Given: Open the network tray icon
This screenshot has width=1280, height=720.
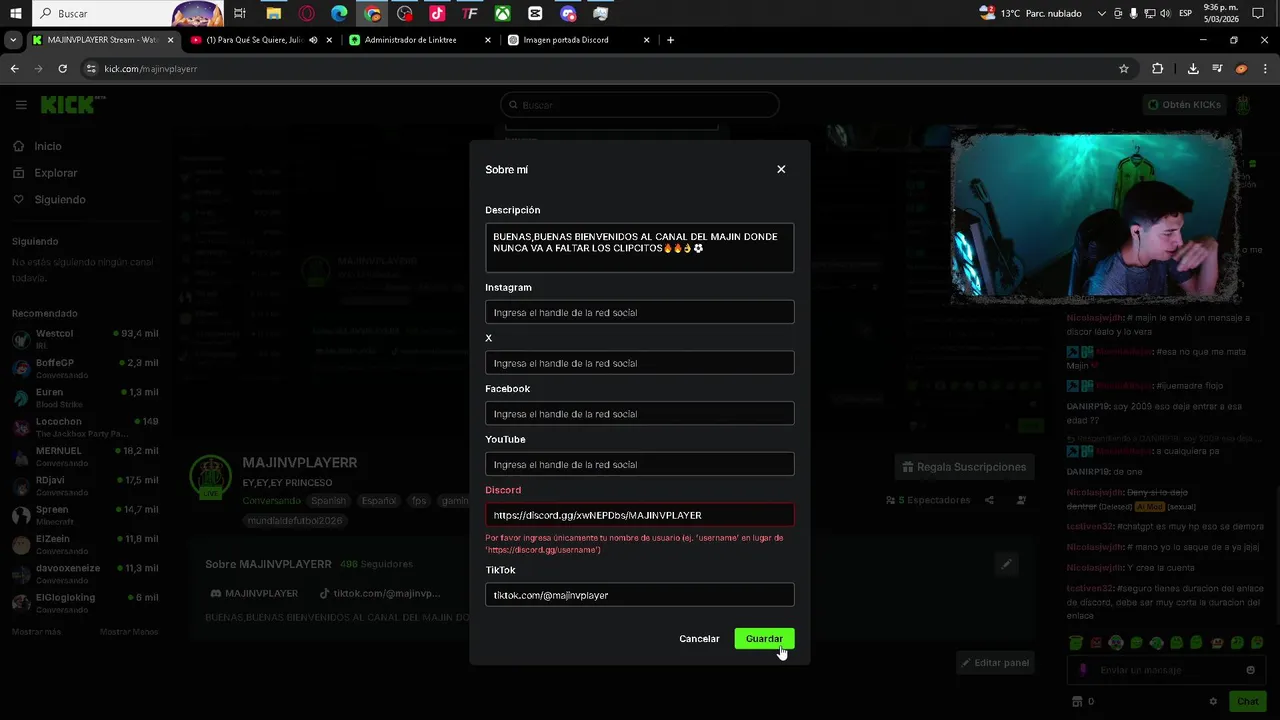Looking at the screenshot, I should pos(1150,13).
